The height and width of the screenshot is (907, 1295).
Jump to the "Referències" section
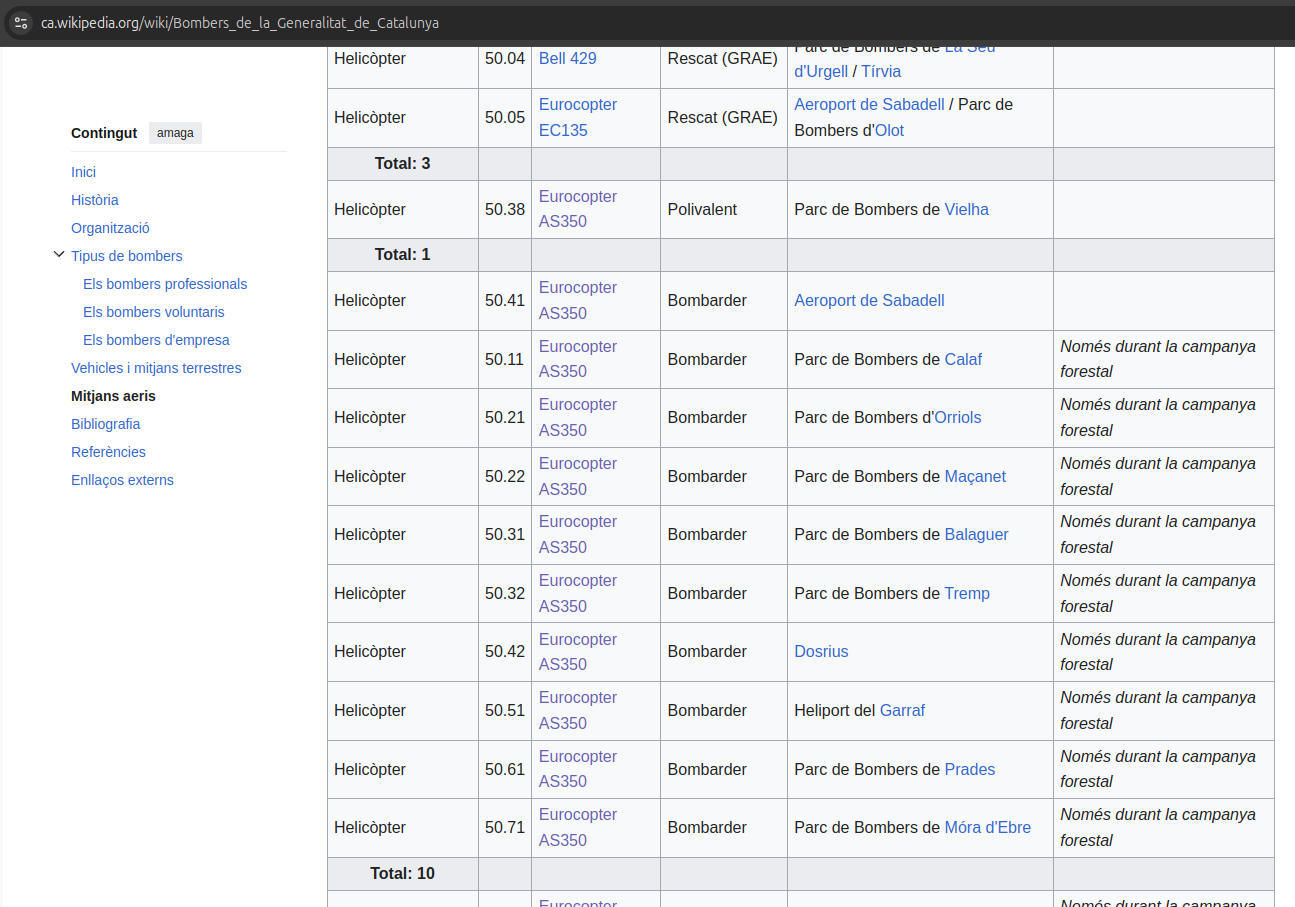108,452
